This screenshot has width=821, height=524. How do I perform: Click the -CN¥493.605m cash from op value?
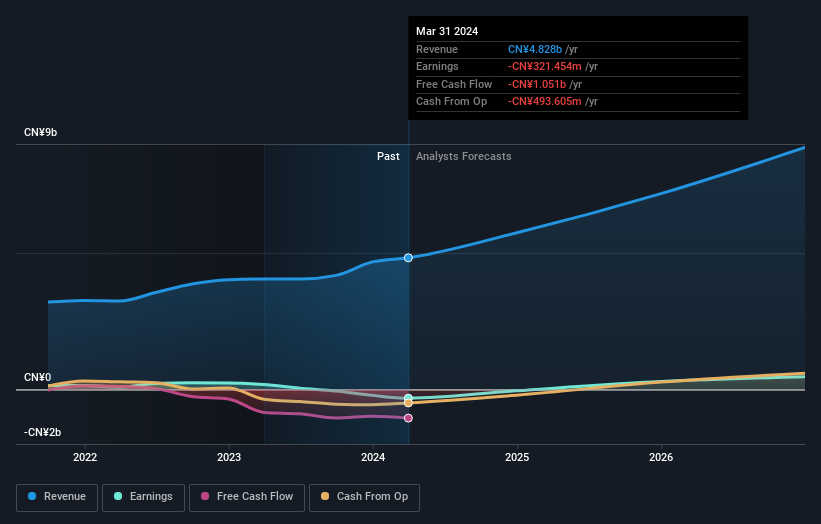[545, 102]
